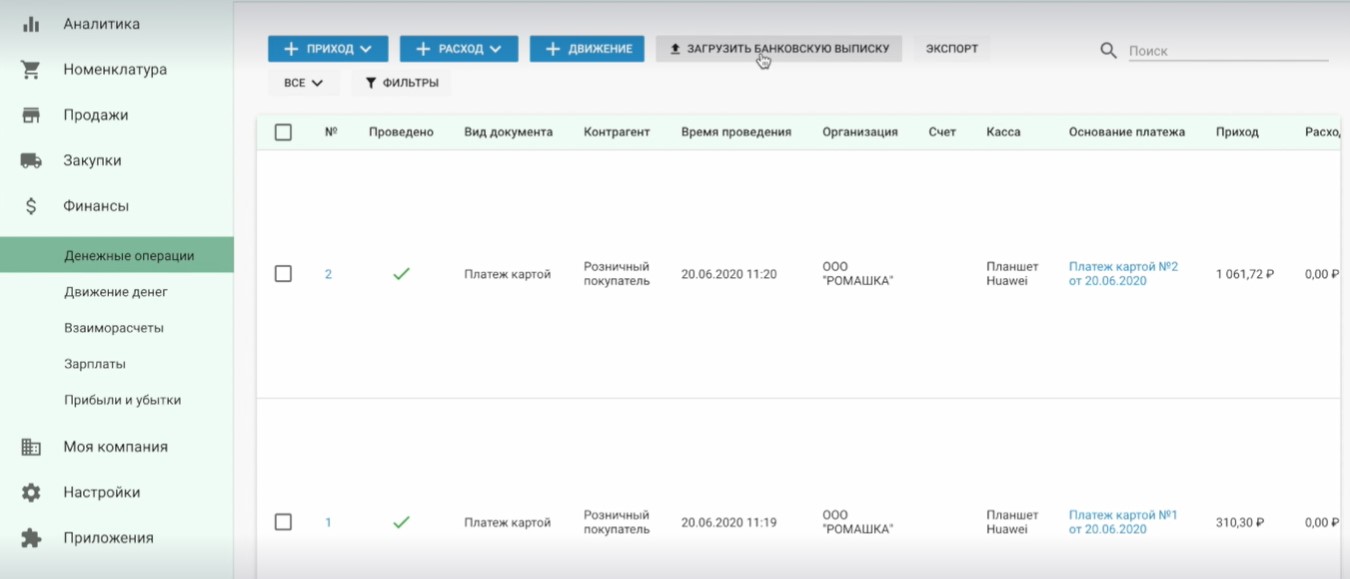Sort by Время проведения column header
The width and height of the screenshot is (1350, 579).
(736, 132)
